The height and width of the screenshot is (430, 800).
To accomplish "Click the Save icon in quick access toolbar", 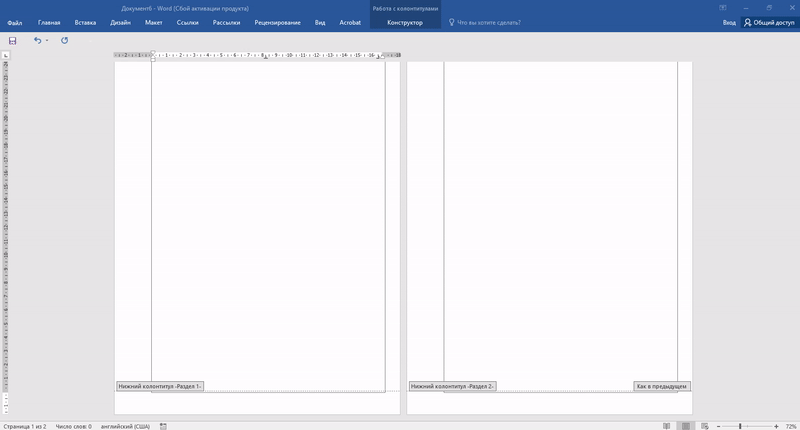I will click(x=13, y=41).
